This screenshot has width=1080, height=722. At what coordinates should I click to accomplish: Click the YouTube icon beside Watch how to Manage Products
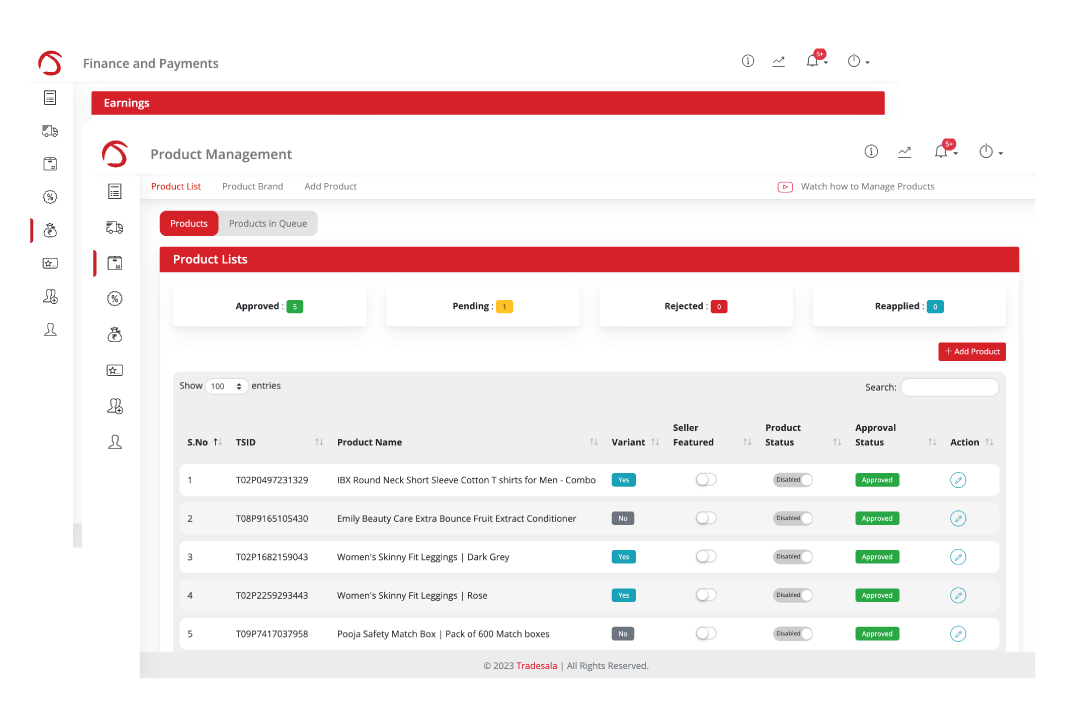coord(785,187)
